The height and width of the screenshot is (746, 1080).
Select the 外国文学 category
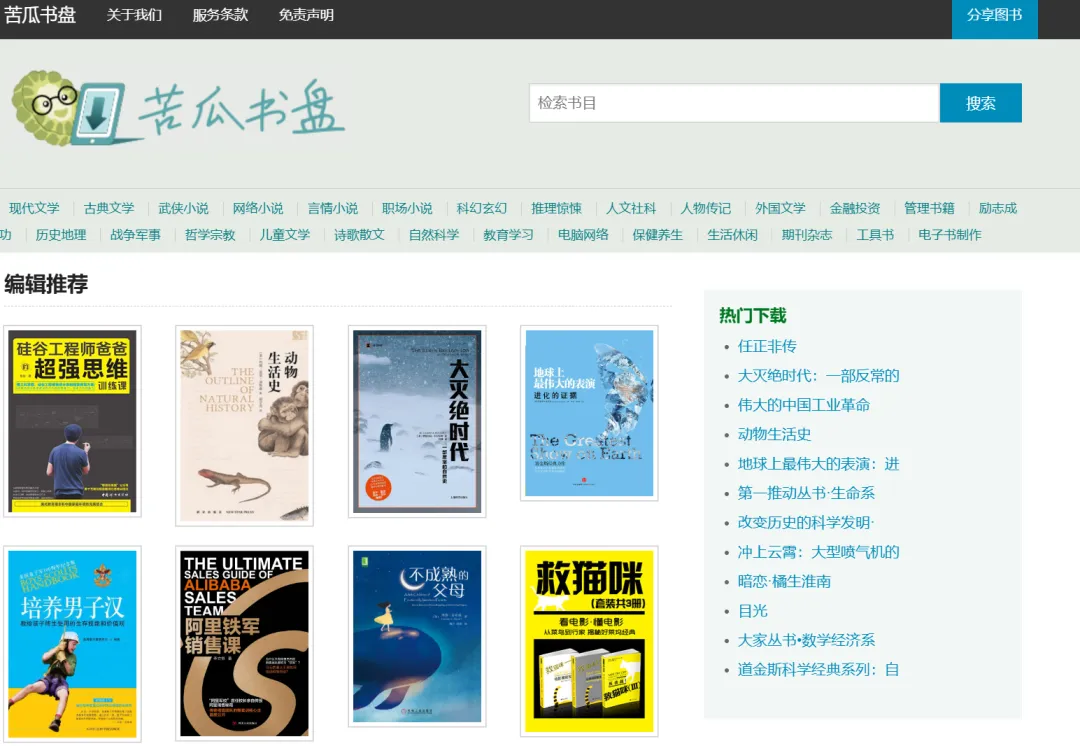[780, 208]
